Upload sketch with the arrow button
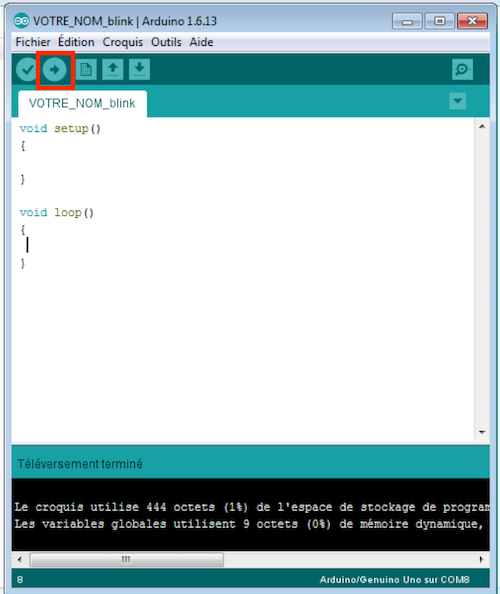Screen dimensions: 500x594 pos(55,70)
